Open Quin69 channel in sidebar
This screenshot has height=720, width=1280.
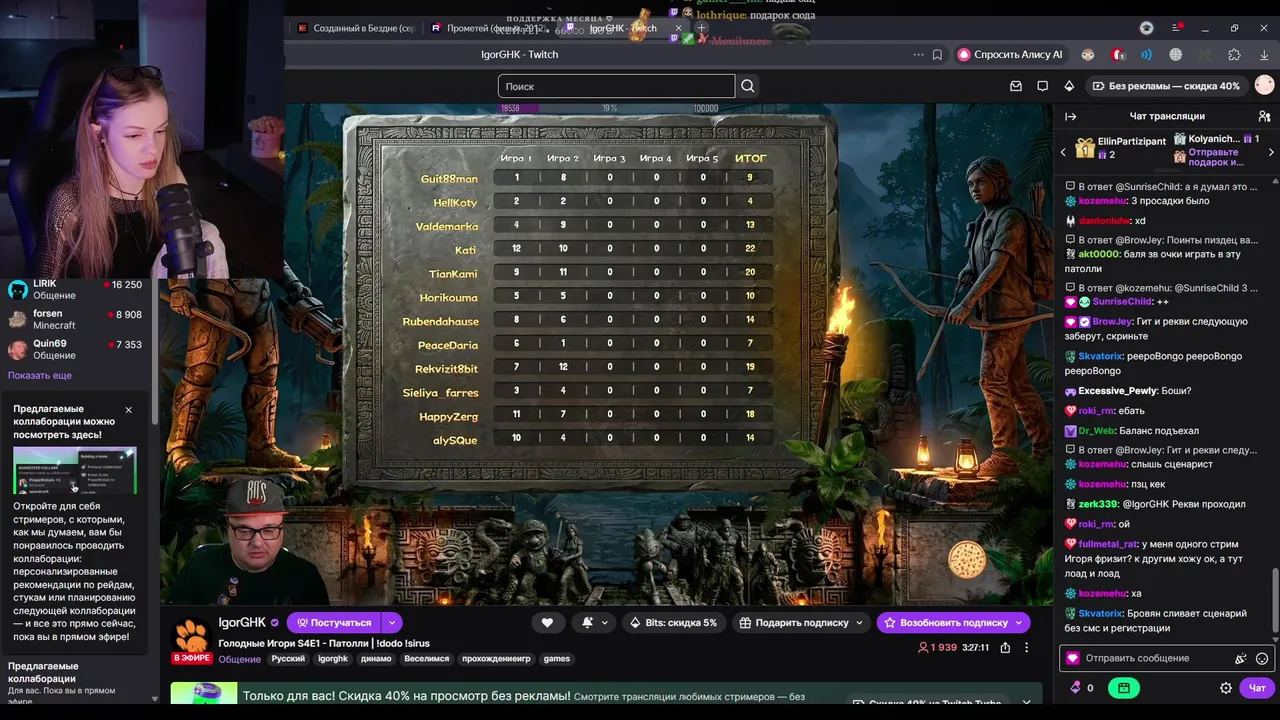[x=76, y=349]
